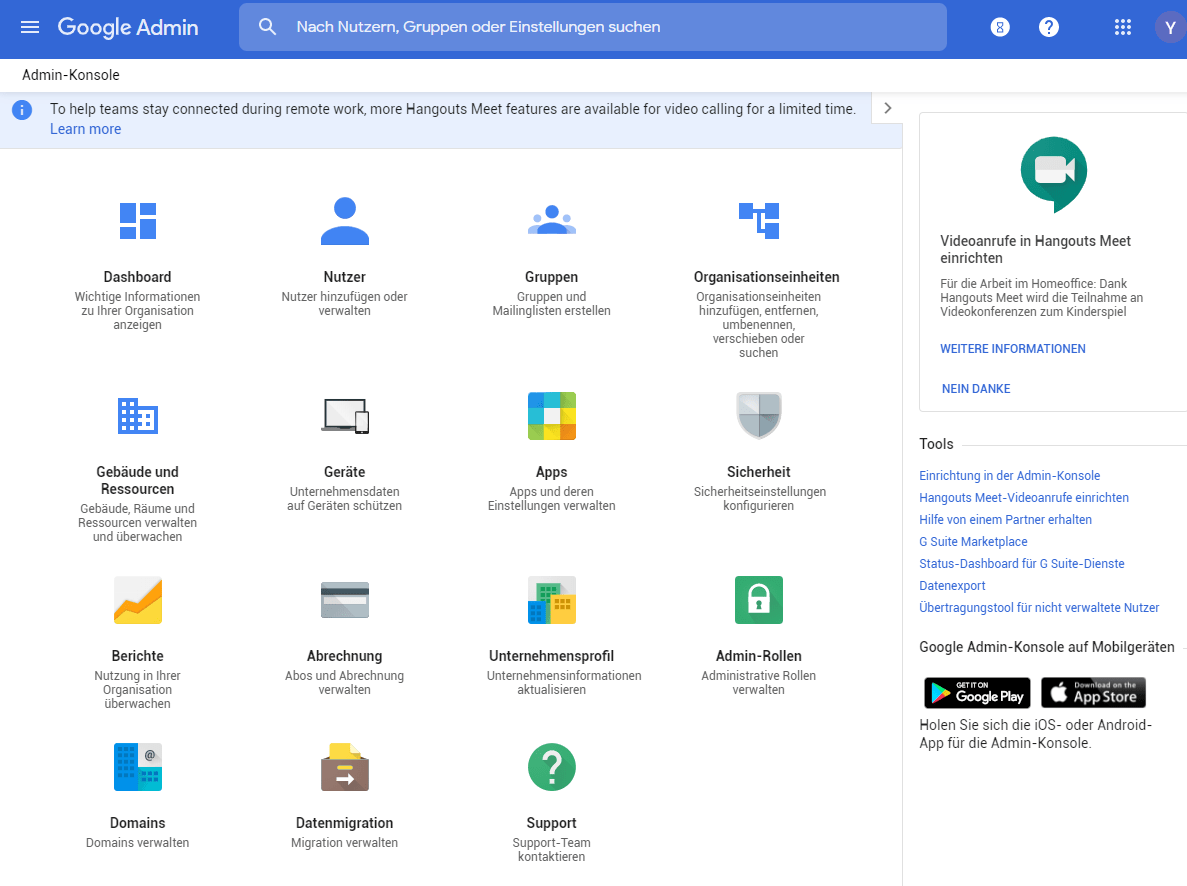Open the Y account avatar
Screen dimensions: 1187x886
pyautogui.click(x=1169, y=27)
